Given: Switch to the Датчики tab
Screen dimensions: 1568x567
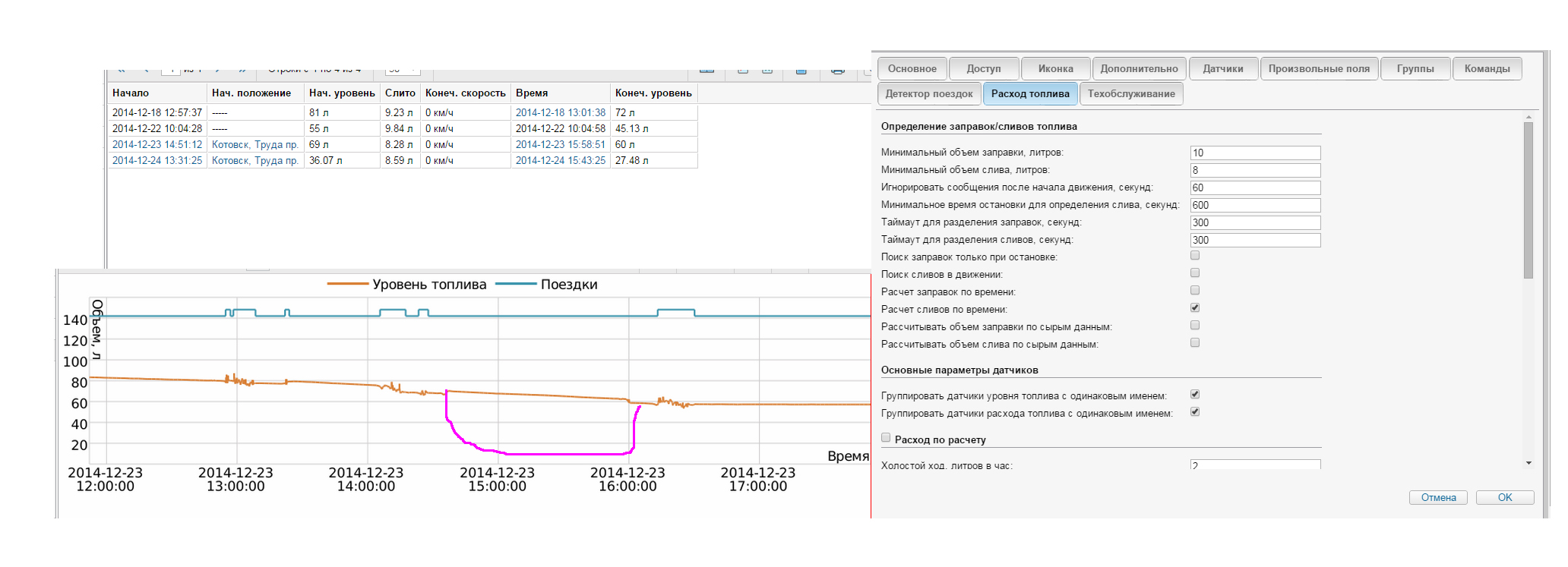Looking at the screenshot, I should coord(1222,68).
